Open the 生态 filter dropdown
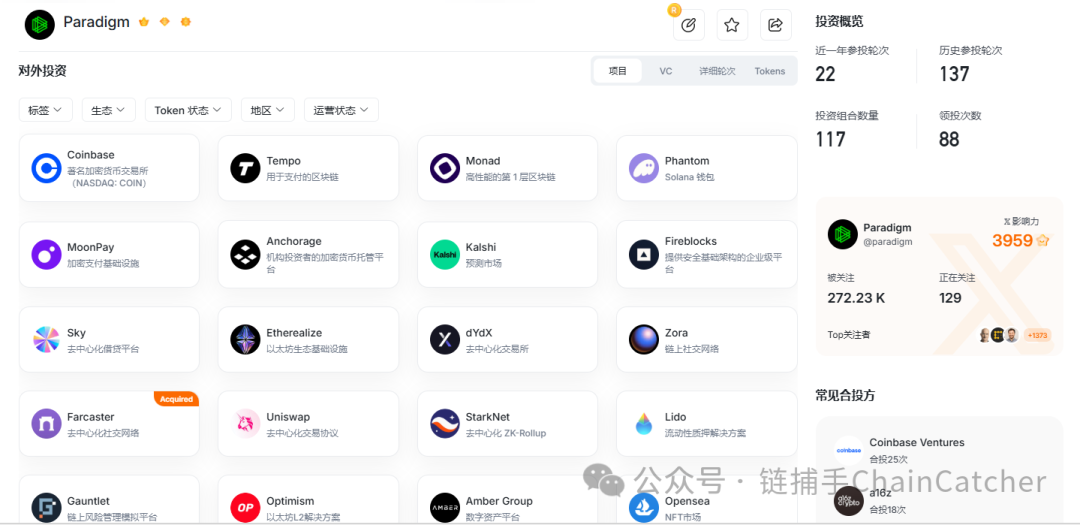The height and width of the screenshot is (525, 1080). point(109,110)
